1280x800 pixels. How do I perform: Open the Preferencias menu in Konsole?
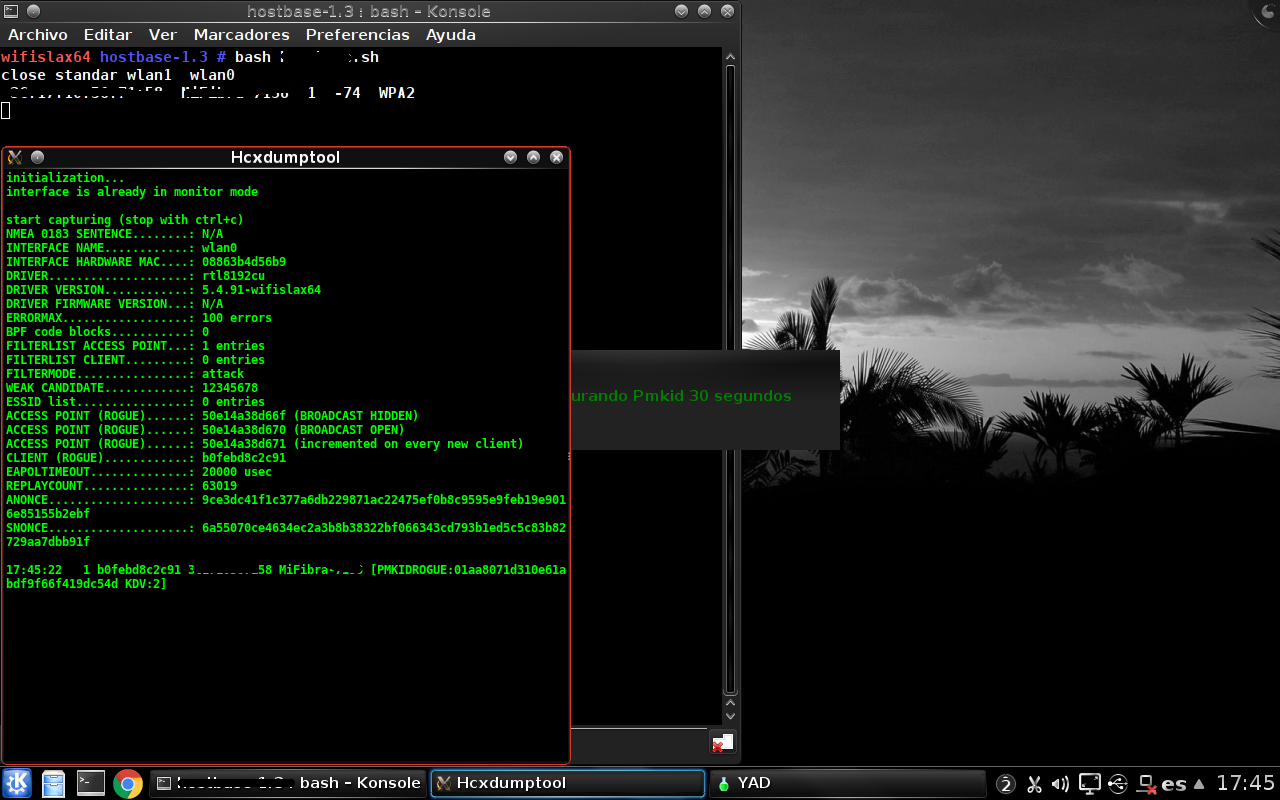pos(358,34)
